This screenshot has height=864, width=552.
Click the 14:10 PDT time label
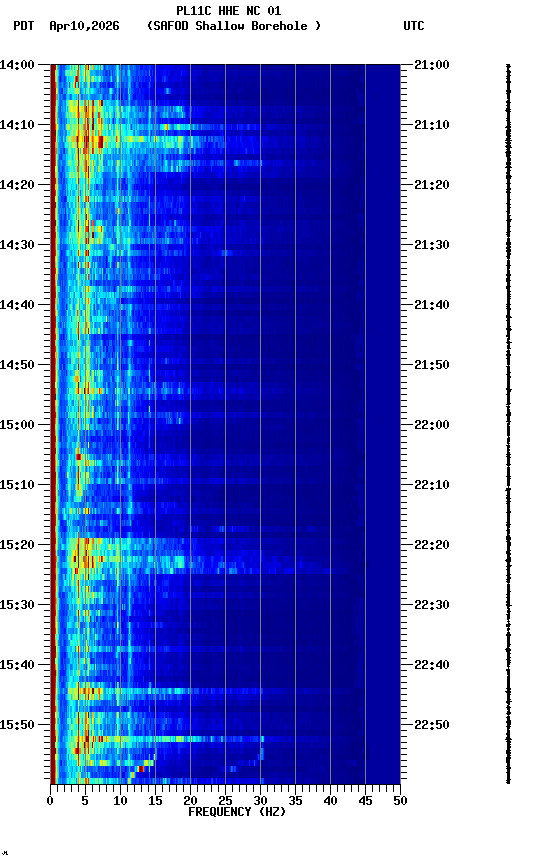click(x=17, y=125)
